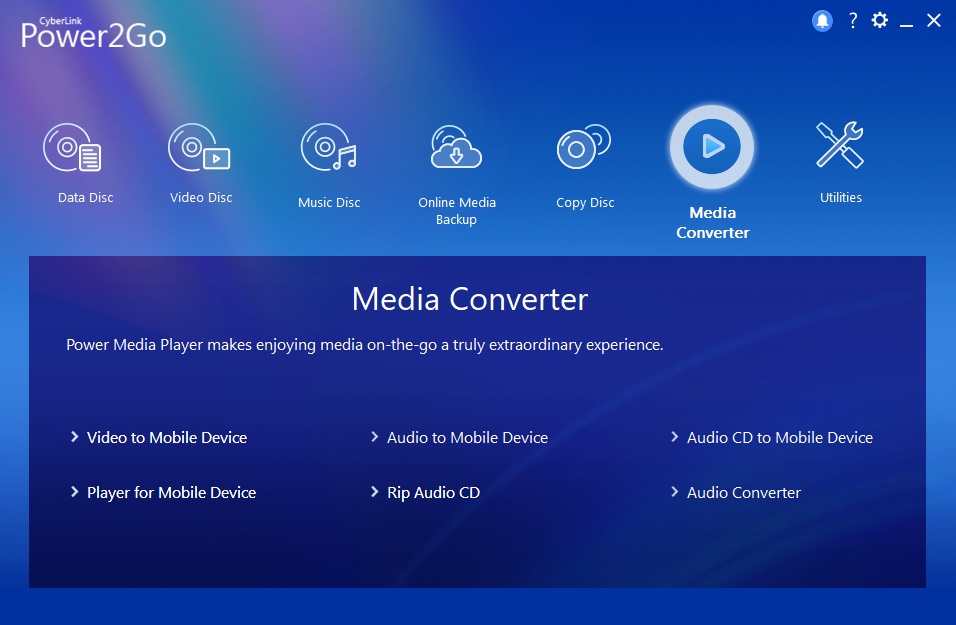Click the chevron beside Audio to Mobile Device
This screenshot has height=625, width=956.
pos(374,437)
